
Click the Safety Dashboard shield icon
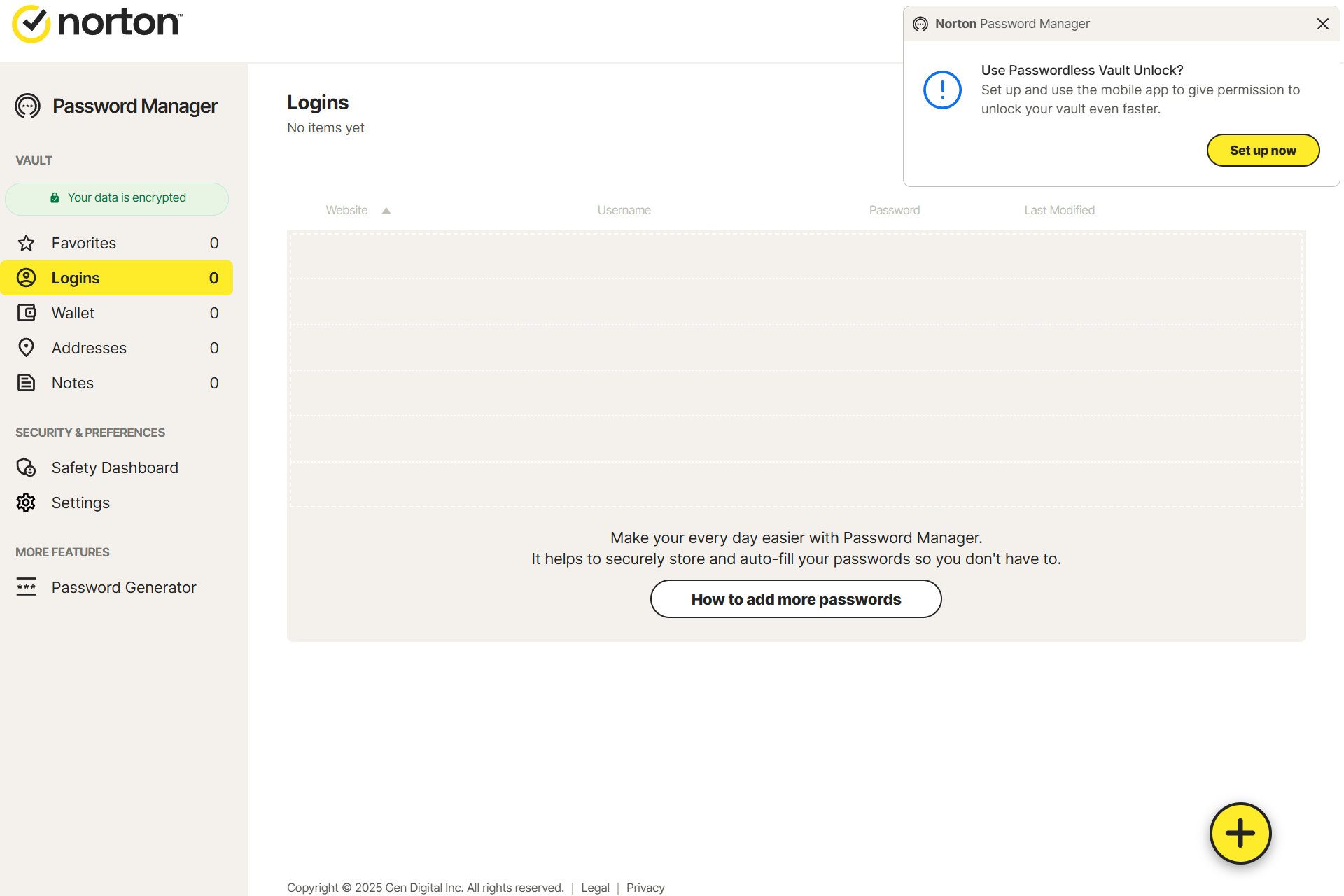26,468
